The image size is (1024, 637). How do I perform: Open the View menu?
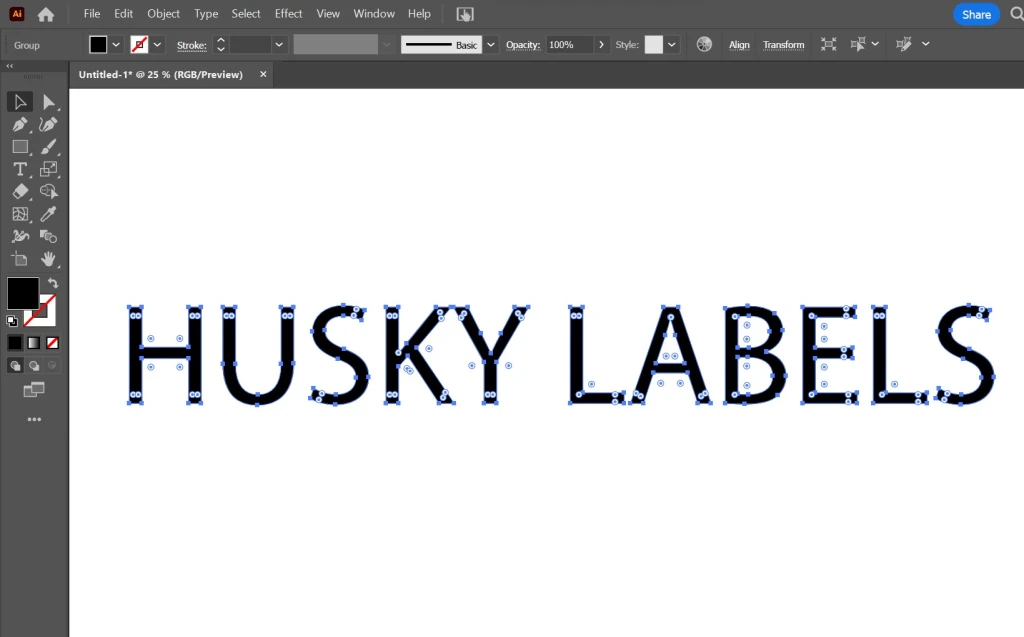pos(328,14)
